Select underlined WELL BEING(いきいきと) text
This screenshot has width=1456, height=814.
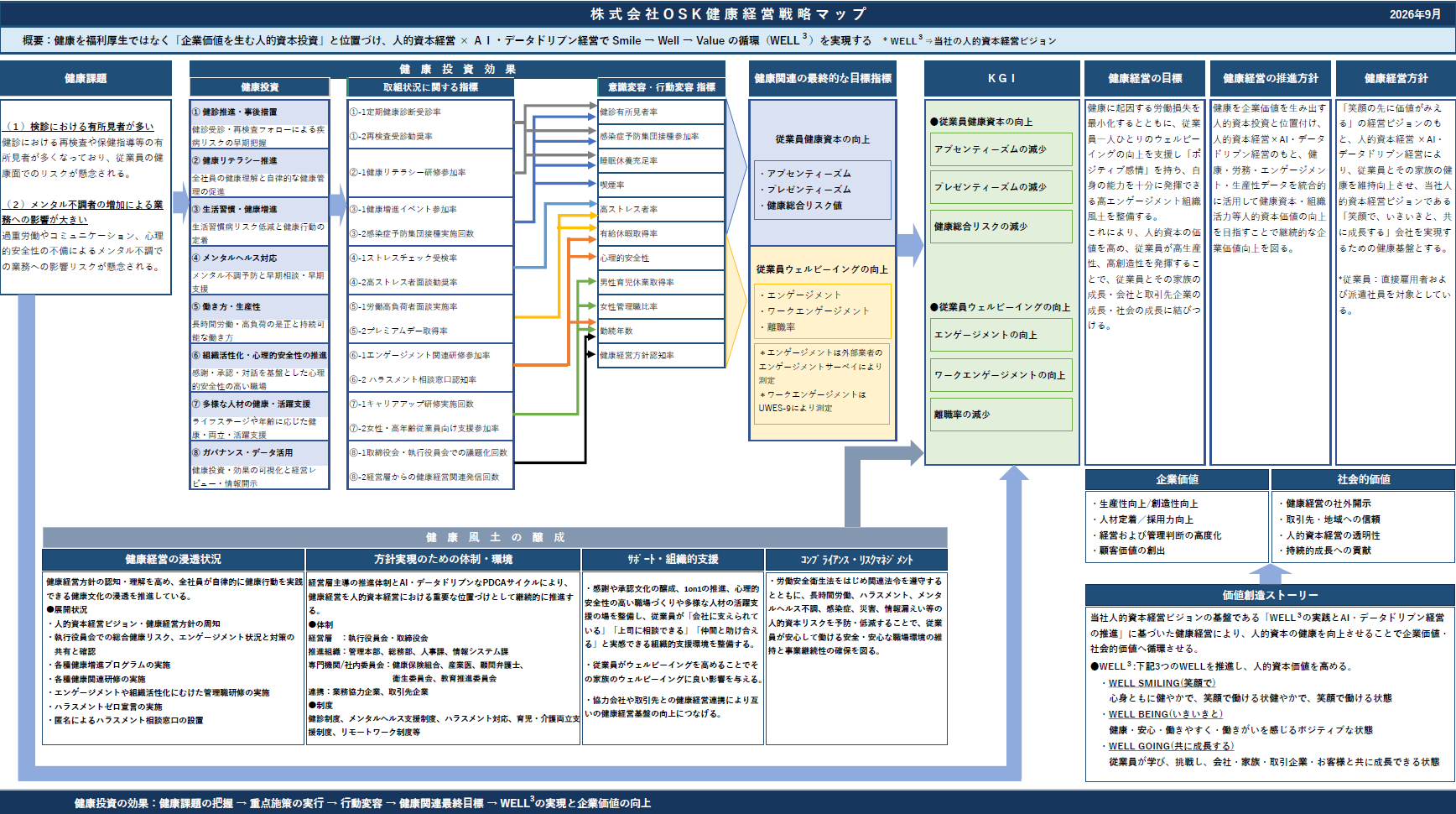click(x=1165, y=714)
